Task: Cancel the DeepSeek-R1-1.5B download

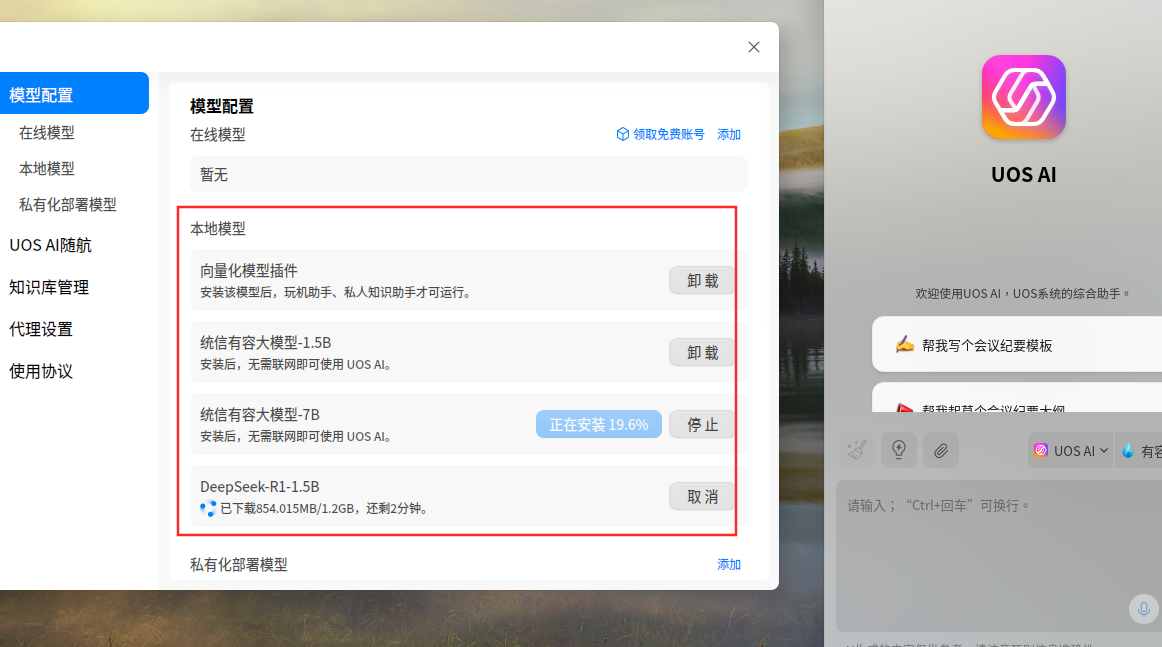Action: tap(702, 497)
